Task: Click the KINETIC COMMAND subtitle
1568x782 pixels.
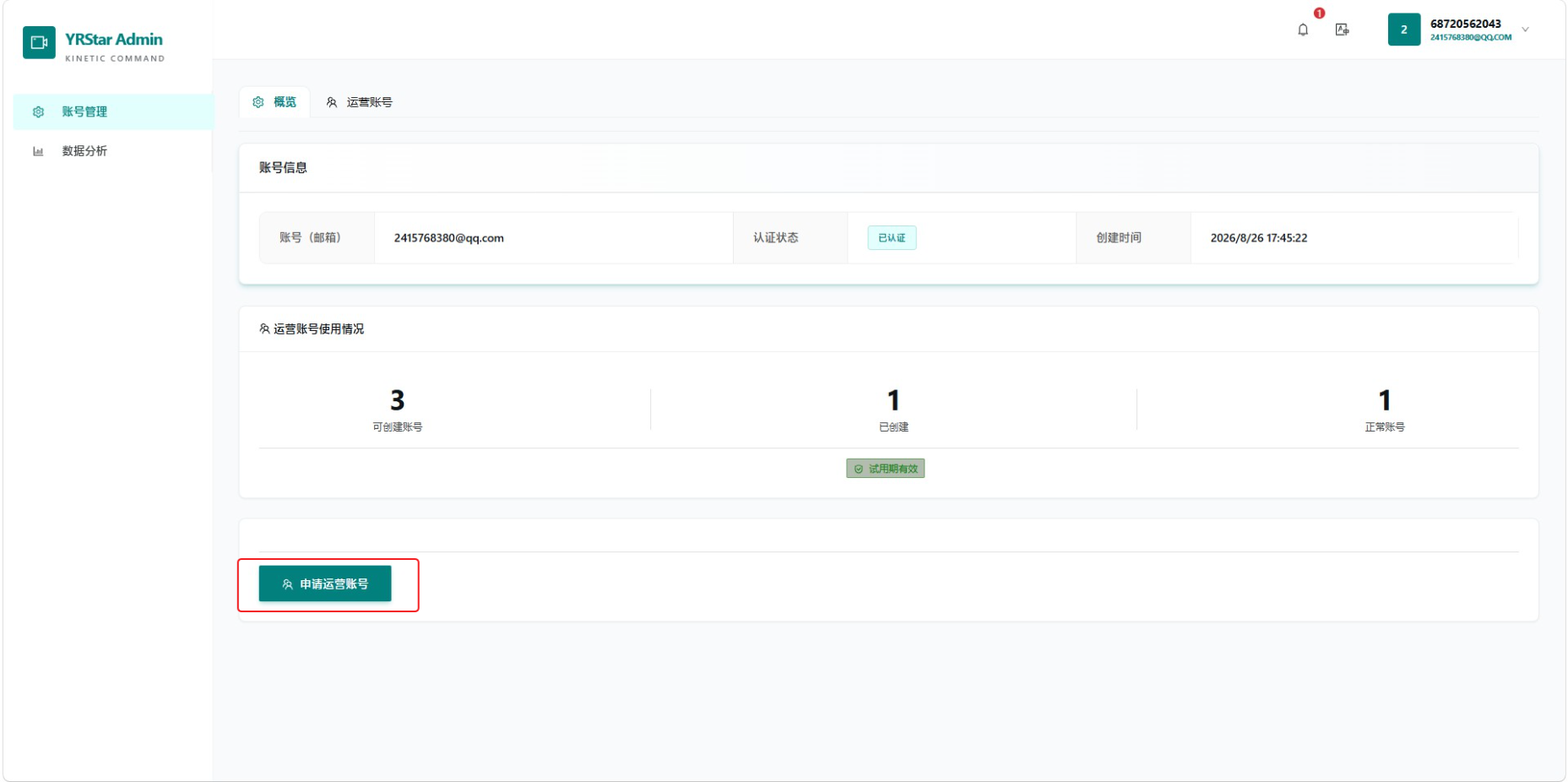Action: tap(115, 58)
